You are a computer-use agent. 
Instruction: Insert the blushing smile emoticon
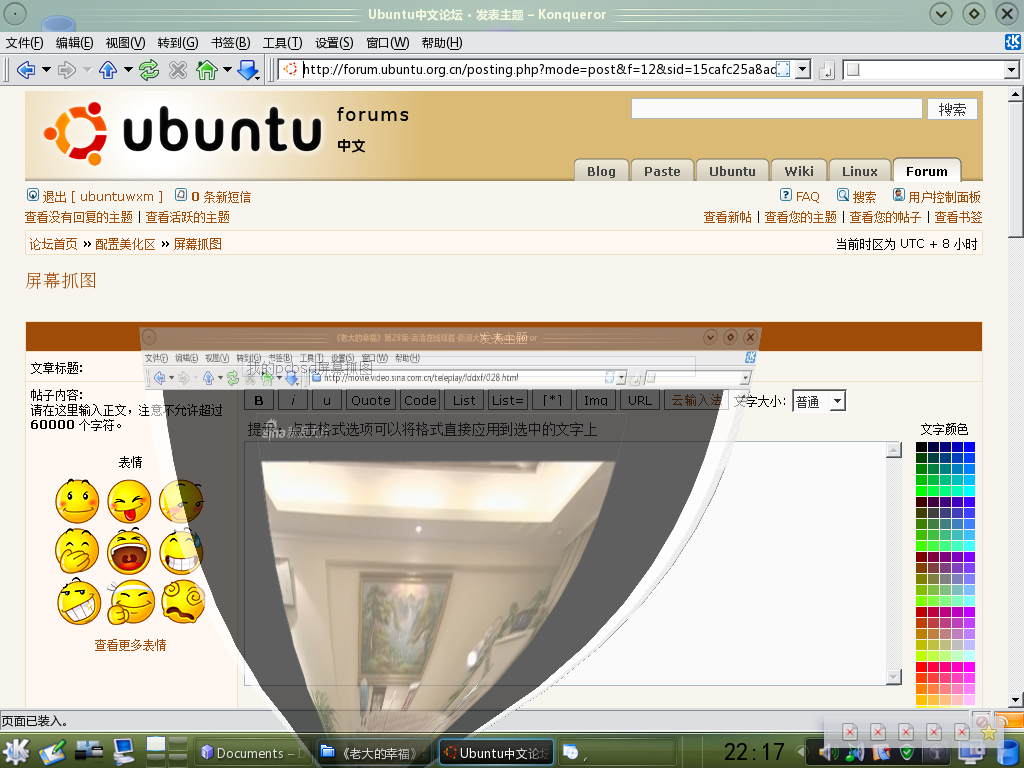(x=77, y=501)
